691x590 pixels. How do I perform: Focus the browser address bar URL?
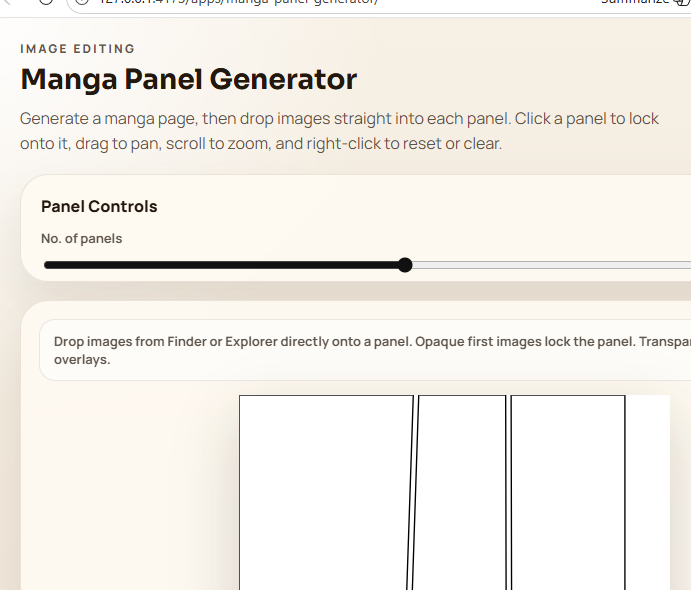(240, 2)
